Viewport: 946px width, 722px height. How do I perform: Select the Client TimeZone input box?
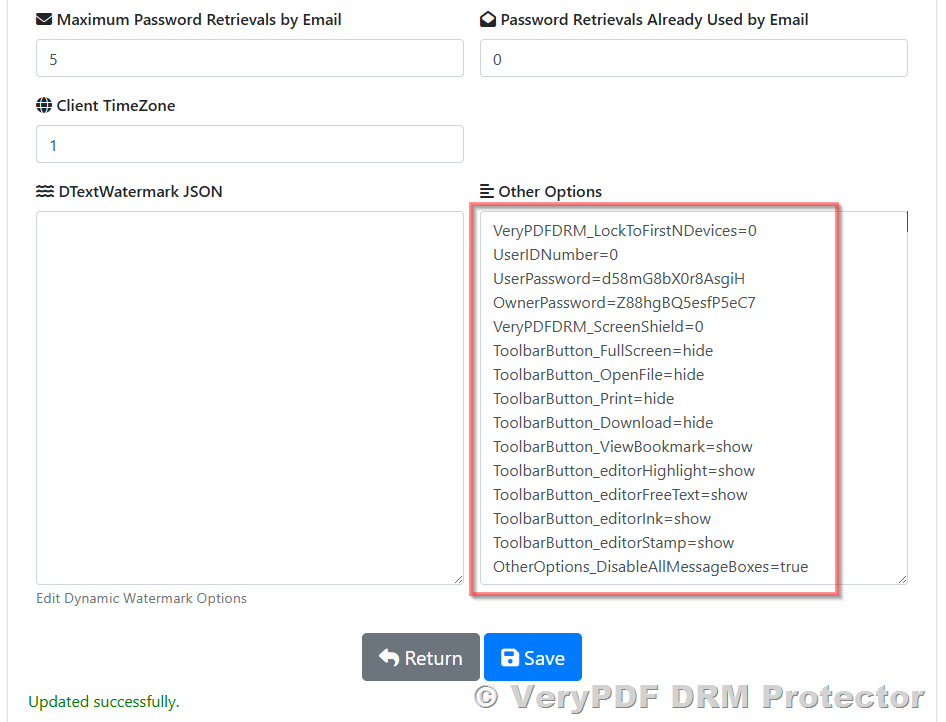click(250, 145)
